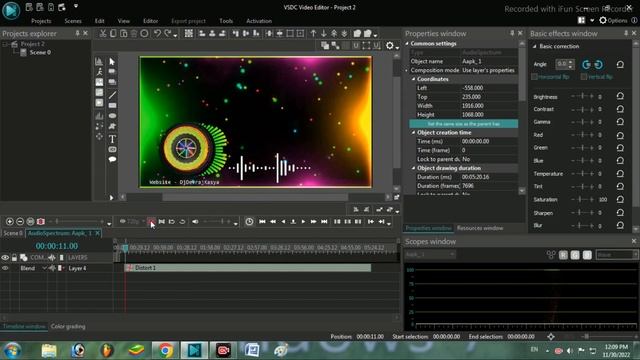Viewport: 640px width, 360px height.
Task: Click the Move object up arrow icon
Action: (313, 33)
